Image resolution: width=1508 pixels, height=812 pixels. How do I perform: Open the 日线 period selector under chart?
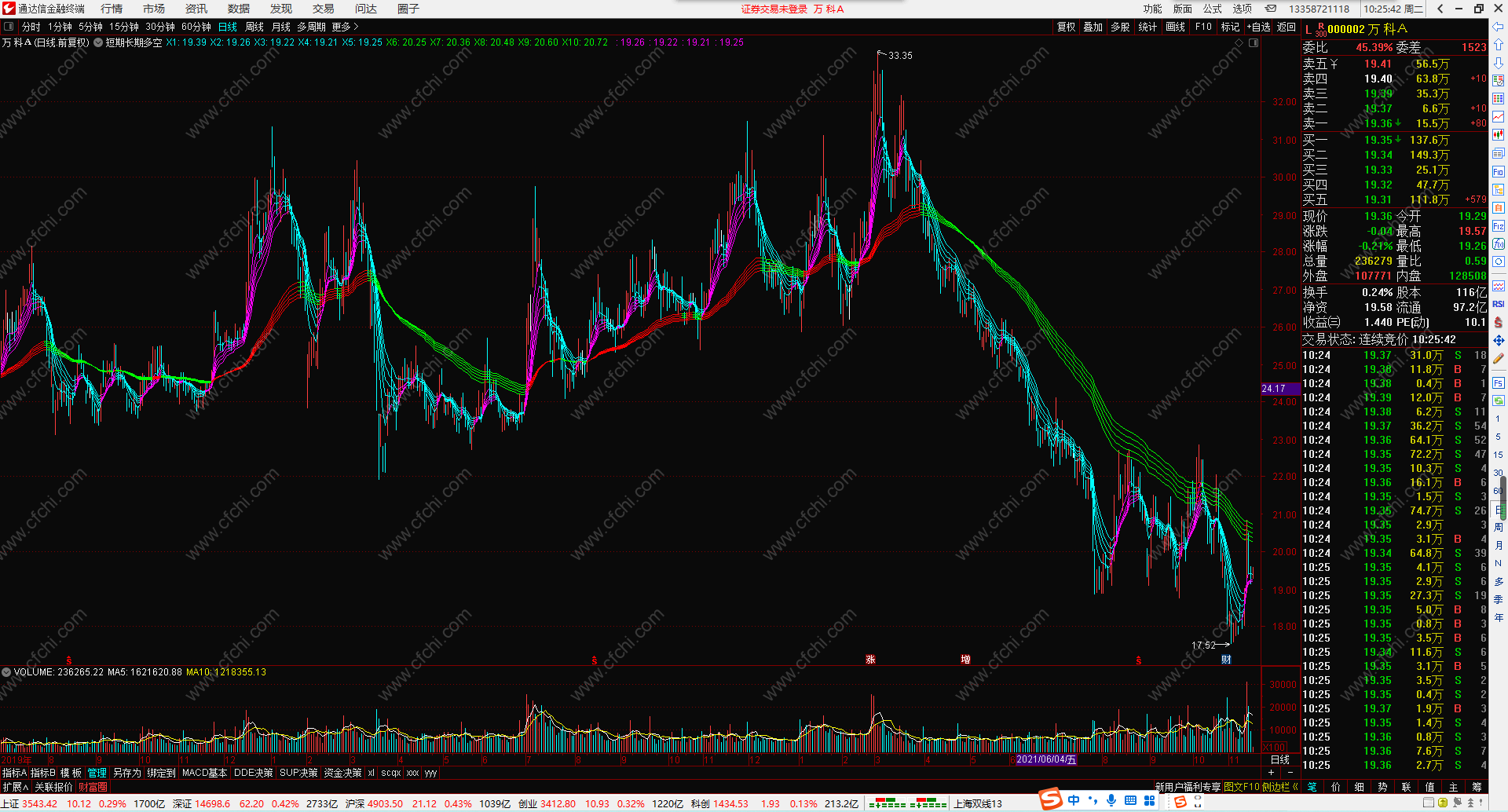[1280, 759]
